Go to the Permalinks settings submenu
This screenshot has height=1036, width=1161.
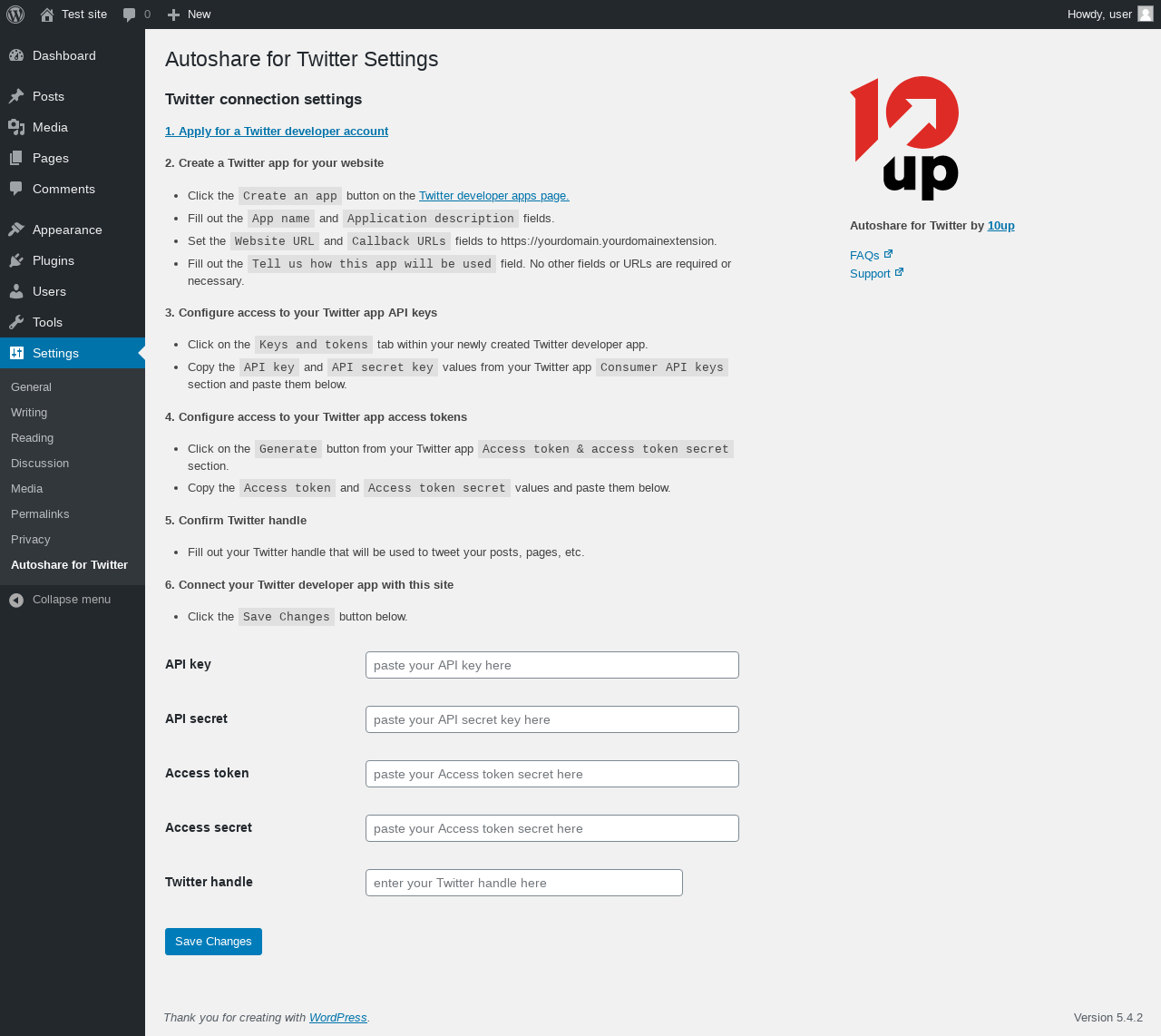pyautogui.click(x=40, y=513)
